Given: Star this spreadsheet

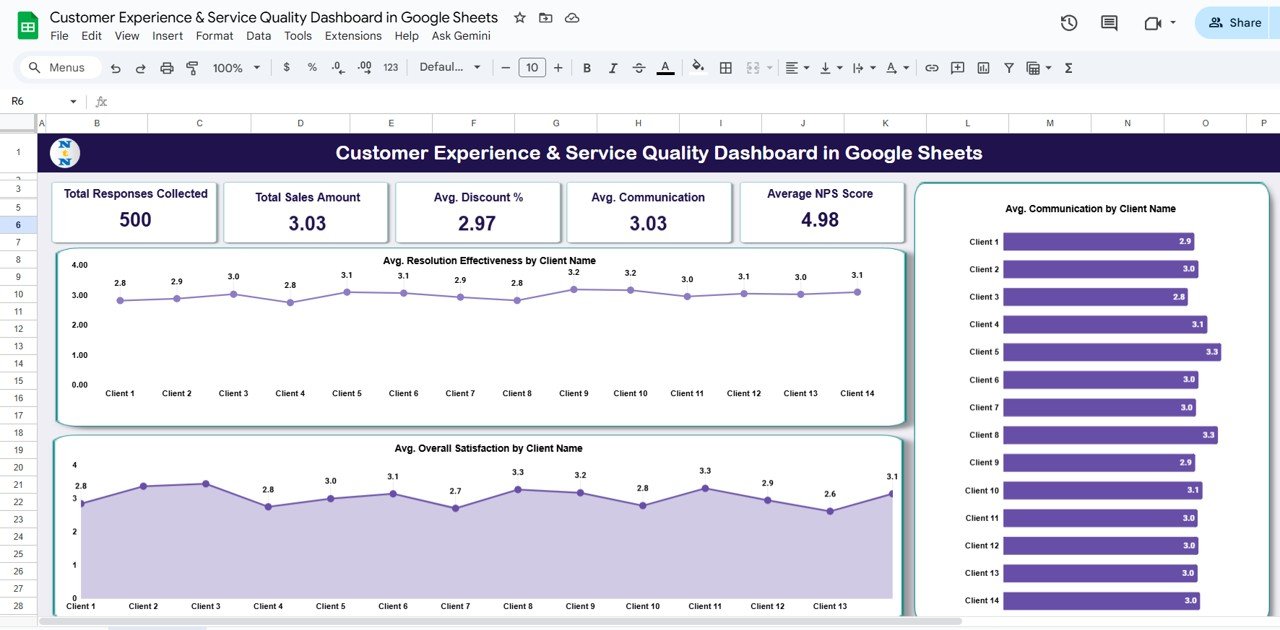Looking at the screenshot, I should [x=519, y=17].
